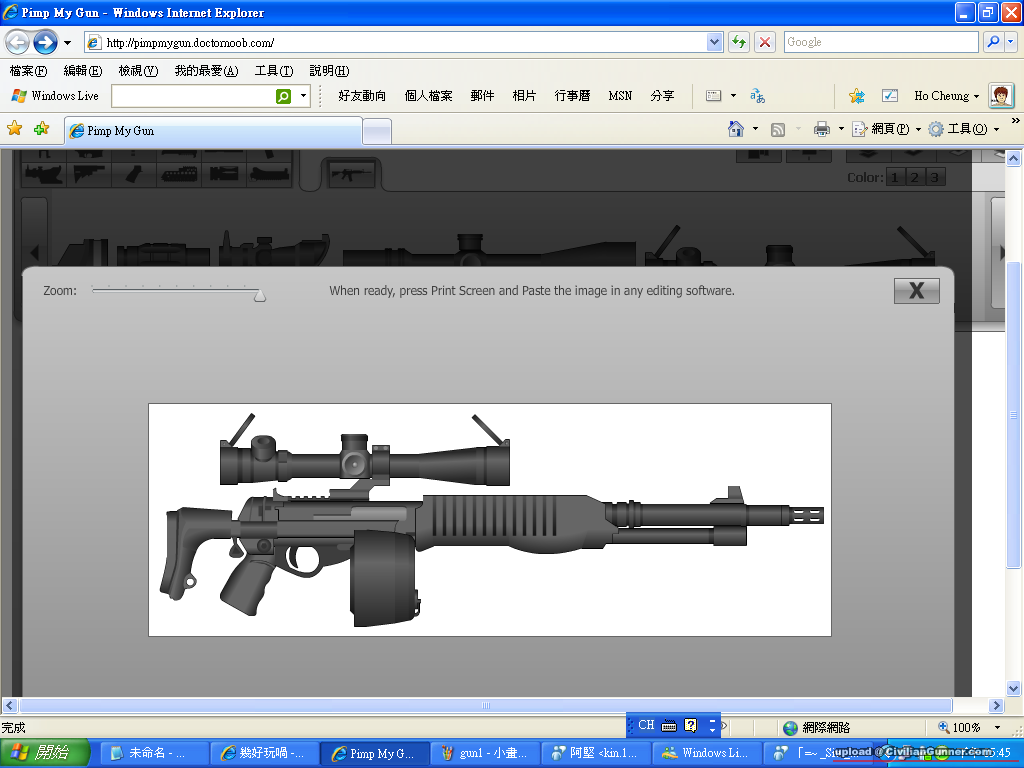Viewport: 1024px width, 768px height.
Task: Click the Home icon in command bar
Action: pyautogui.click(x=736, y=129)
